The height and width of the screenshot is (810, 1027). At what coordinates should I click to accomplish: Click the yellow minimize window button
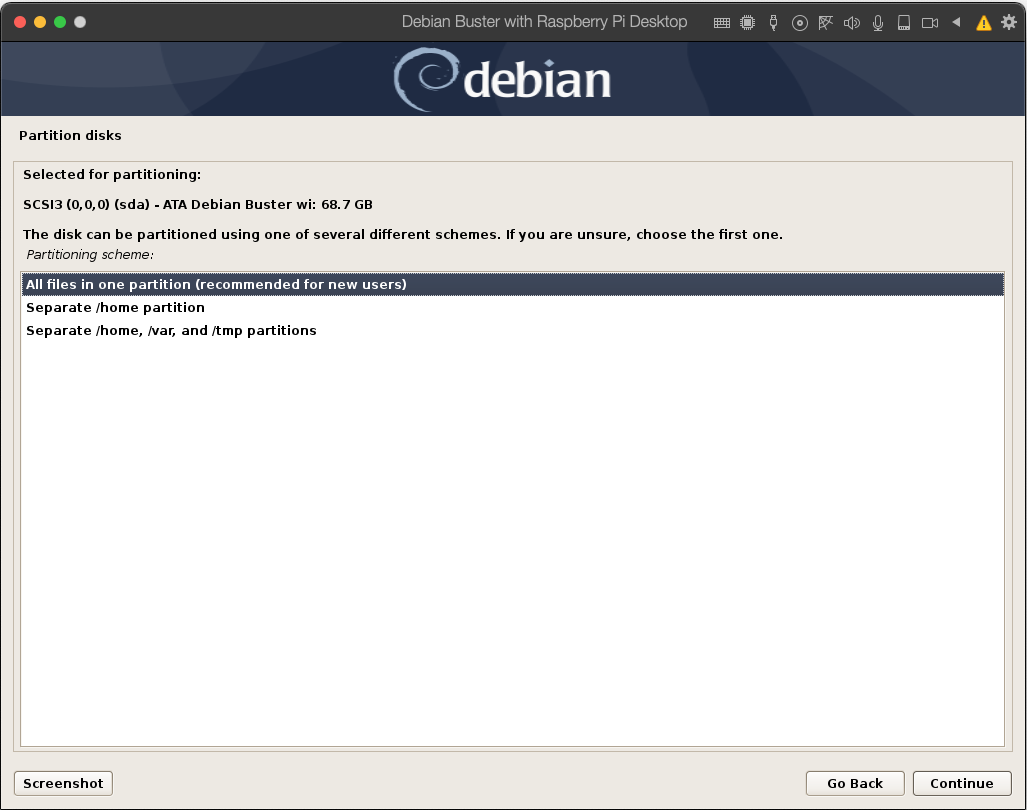click(x=40, y=22)
